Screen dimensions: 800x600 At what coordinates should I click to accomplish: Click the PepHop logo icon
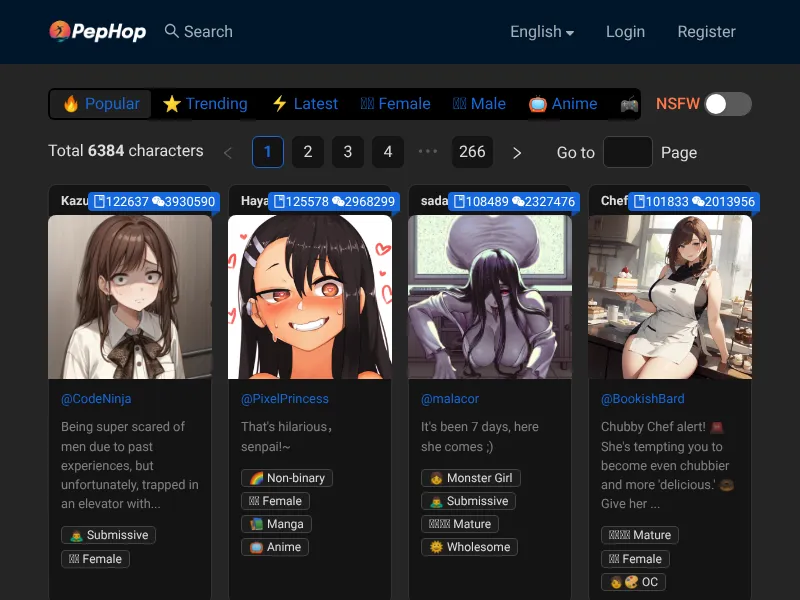click(61, 31)
